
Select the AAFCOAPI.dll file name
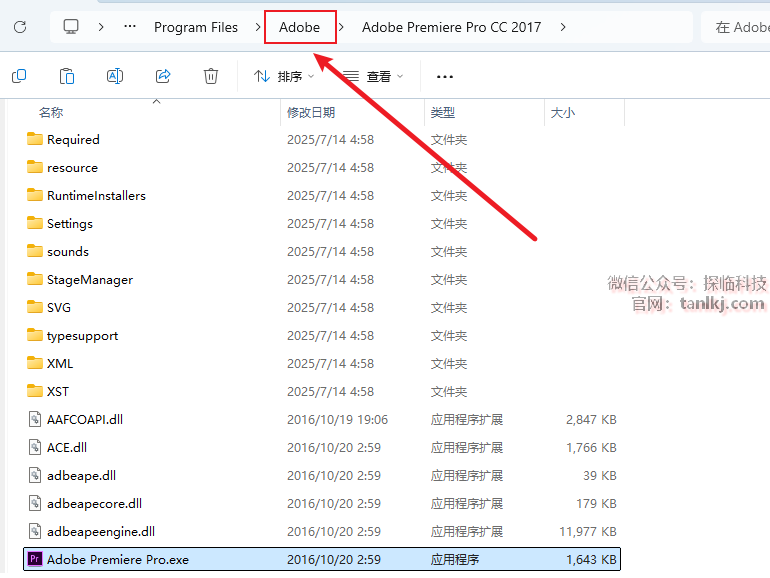pyautogui.click(x=85, y=419)
